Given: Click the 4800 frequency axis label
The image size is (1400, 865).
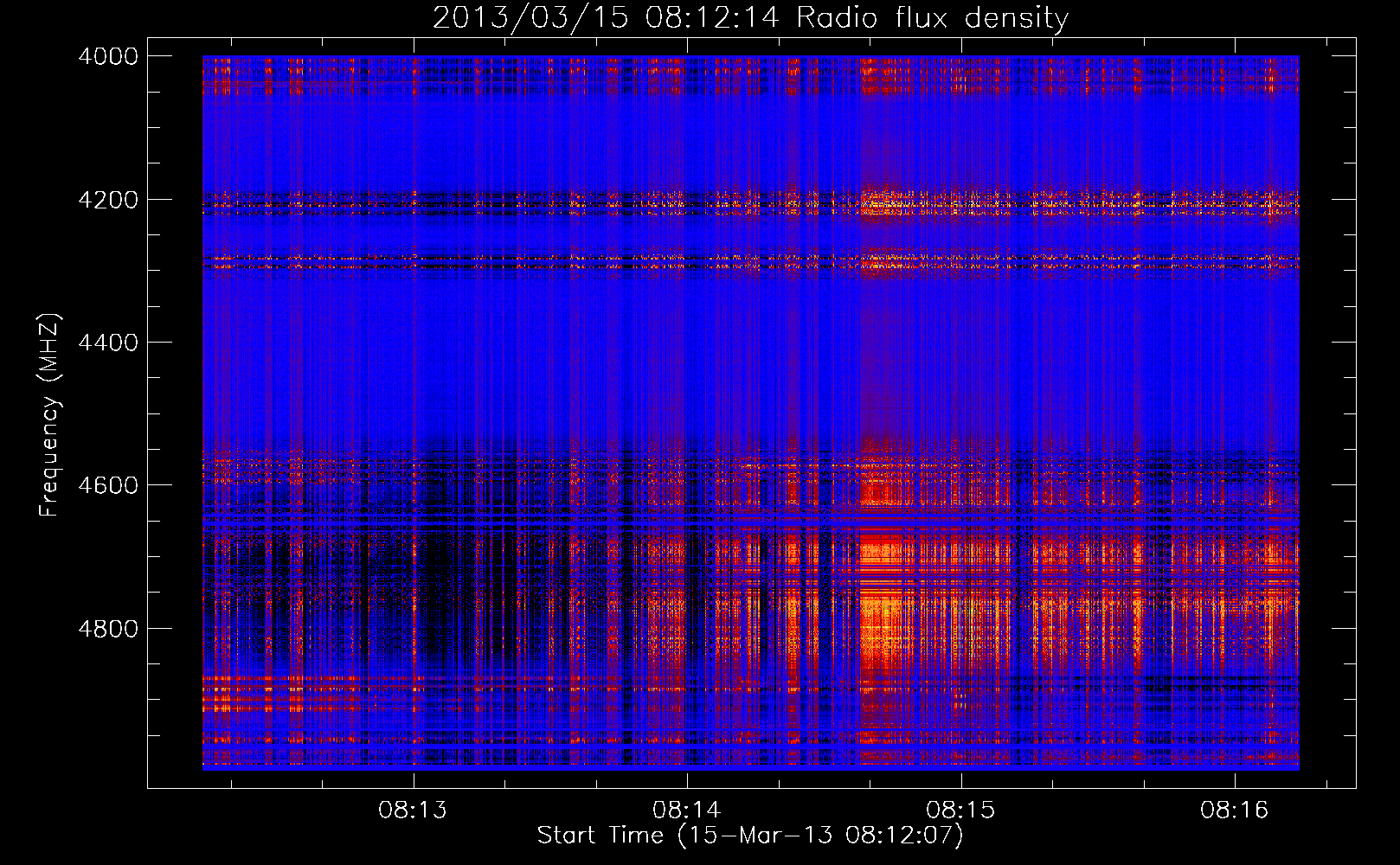Looking at the screenshot, I should (x=108, y=629).
